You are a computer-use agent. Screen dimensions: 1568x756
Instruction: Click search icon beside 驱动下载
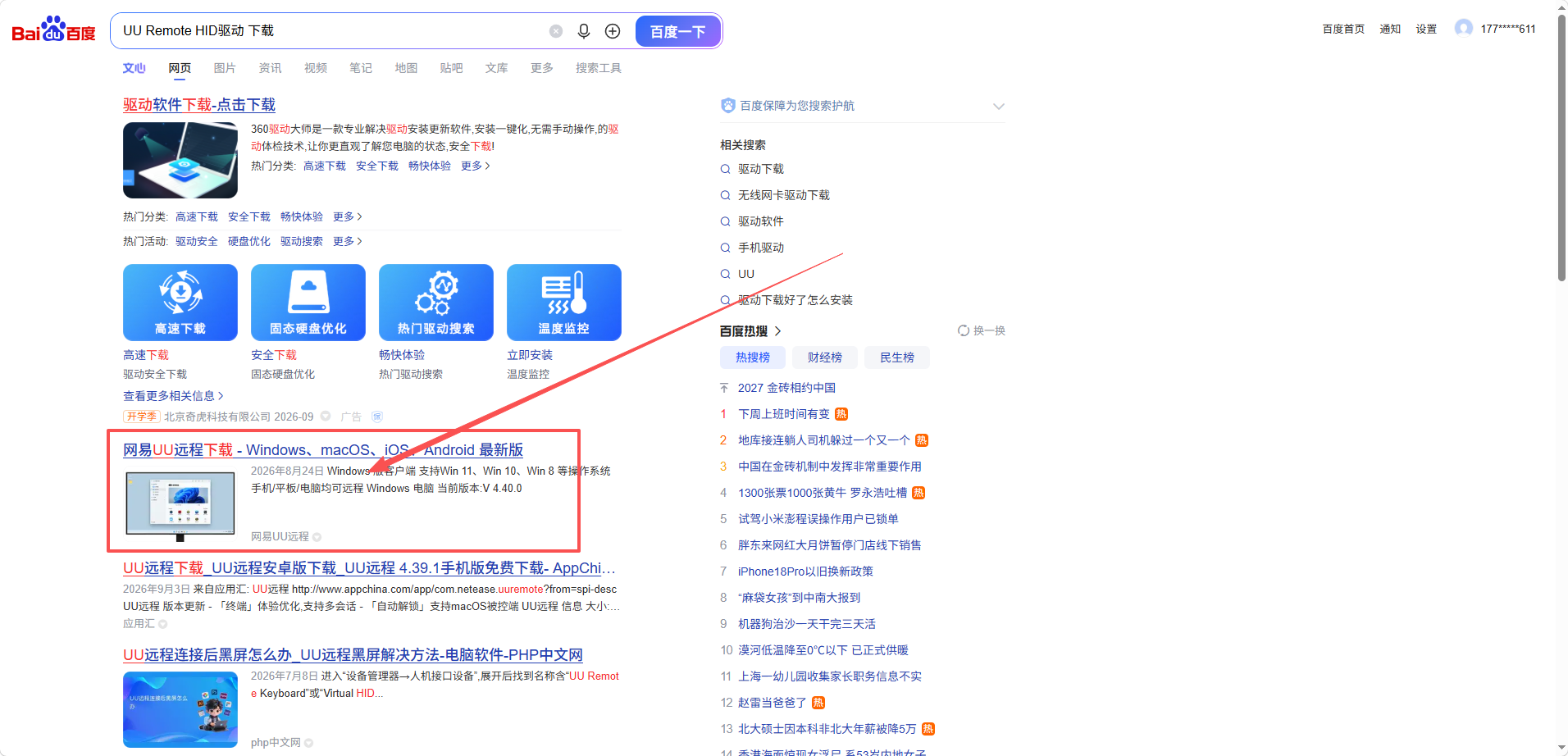(725, 169)
